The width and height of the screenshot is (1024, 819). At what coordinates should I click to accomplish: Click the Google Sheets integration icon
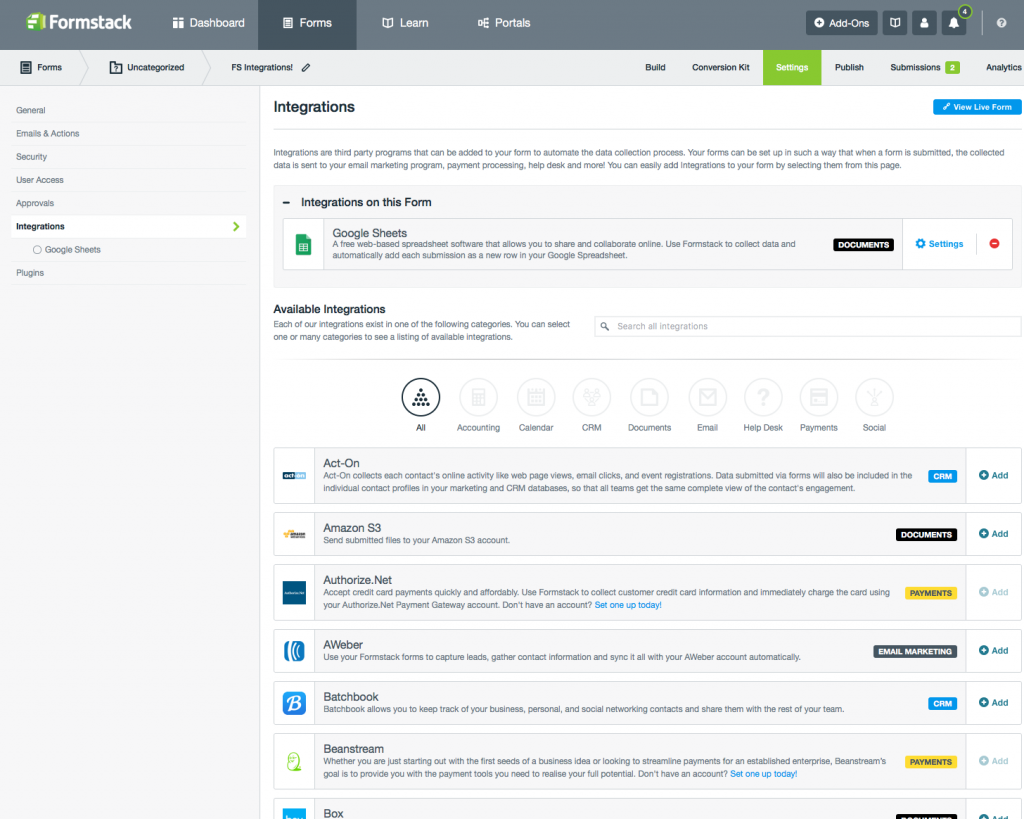pos(304,244)
